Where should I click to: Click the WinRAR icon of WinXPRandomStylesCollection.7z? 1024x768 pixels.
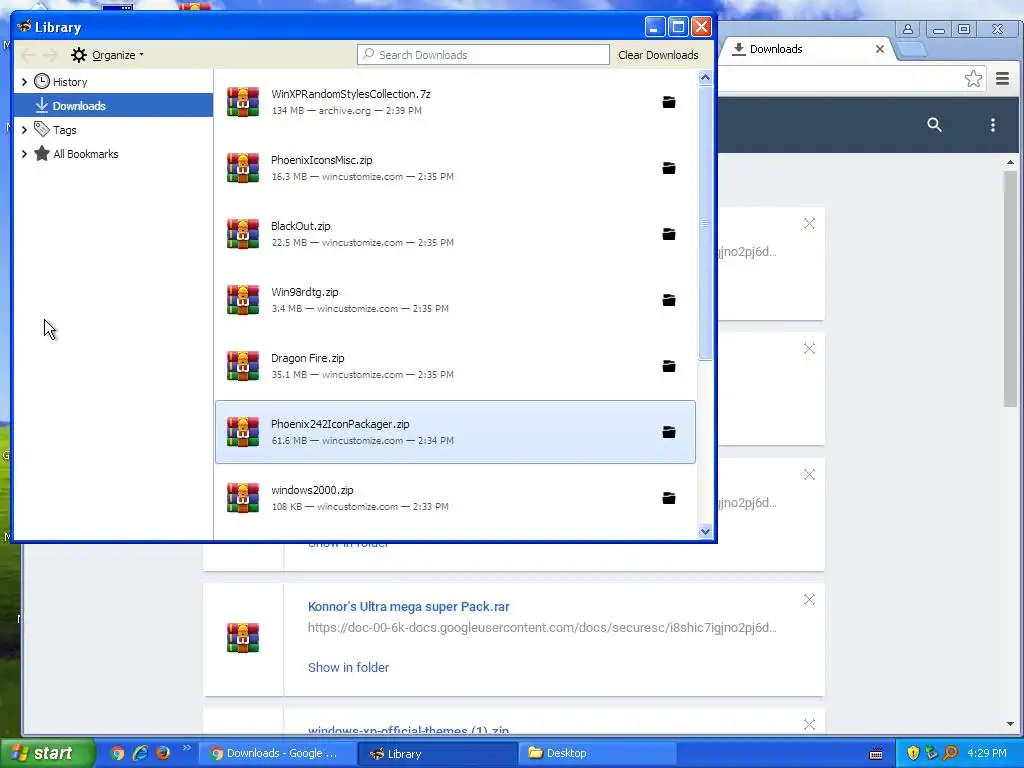tap(243, 102)
